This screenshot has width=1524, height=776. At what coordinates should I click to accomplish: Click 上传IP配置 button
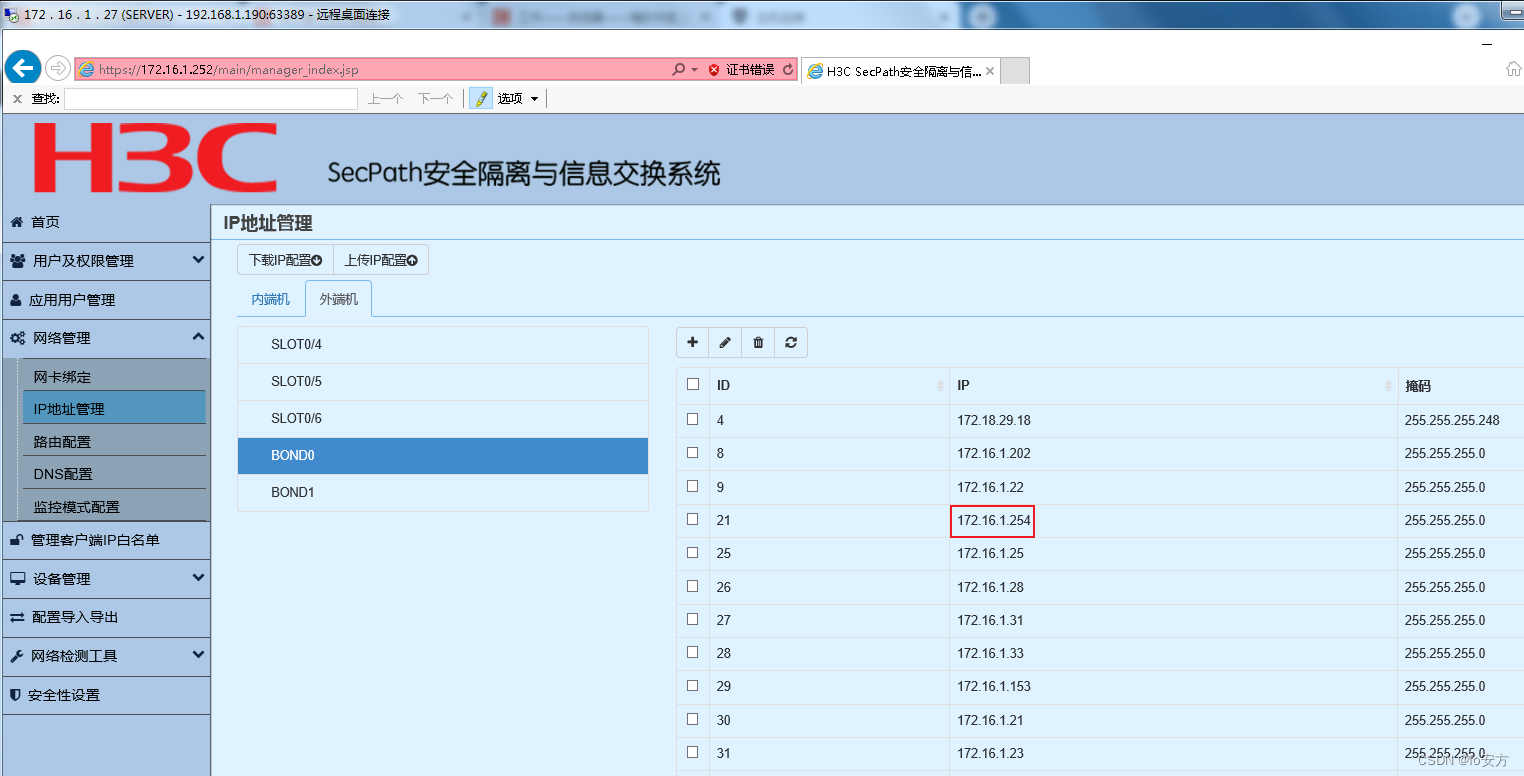381,260
